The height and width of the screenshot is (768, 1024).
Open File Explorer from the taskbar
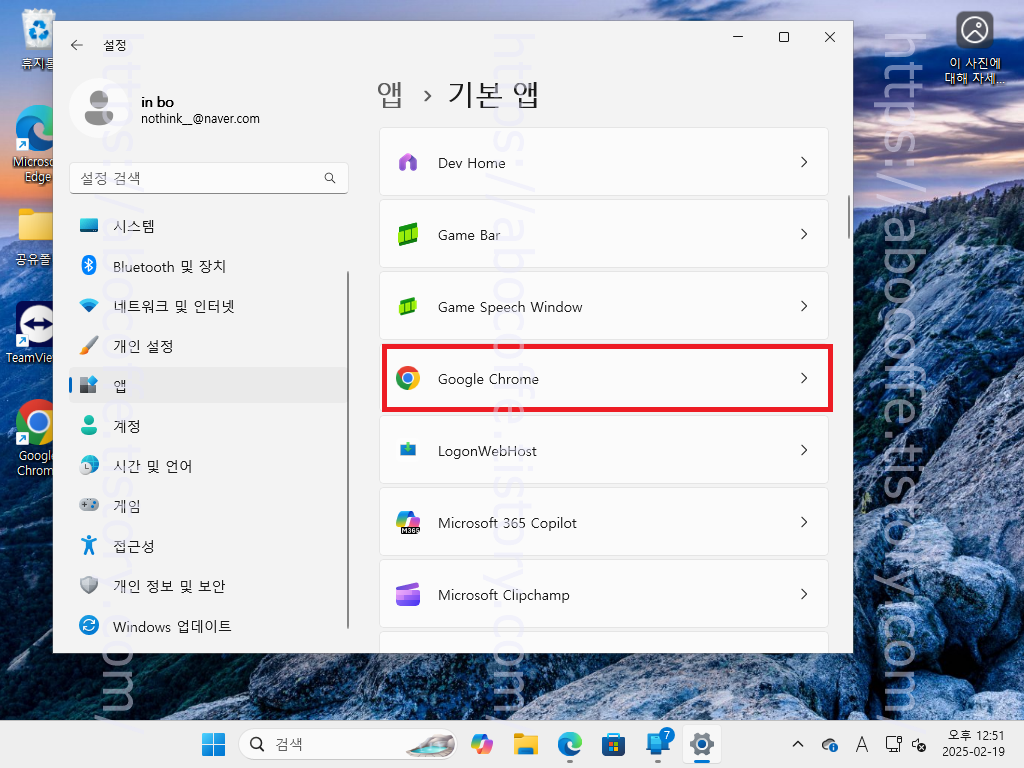(x=526, y=744)
